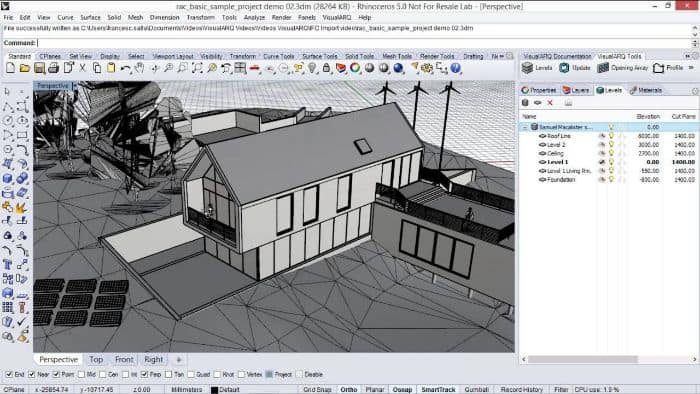Select the Polyline tool in left sidebar
Viewport: 700px width, 394px height.
click(x=8, y=107)
